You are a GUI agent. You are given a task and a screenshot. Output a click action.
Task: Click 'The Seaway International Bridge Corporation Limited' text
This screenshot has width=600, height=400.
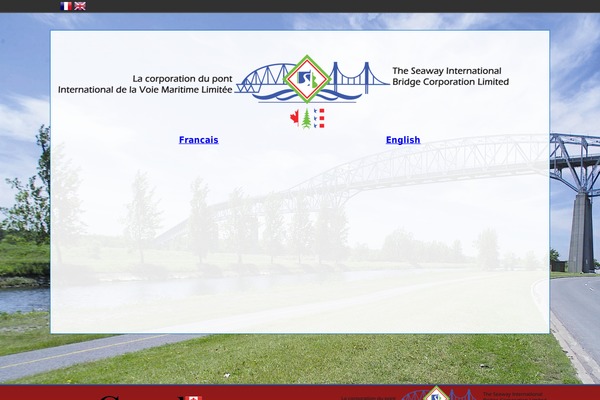[x=450, y=76]
